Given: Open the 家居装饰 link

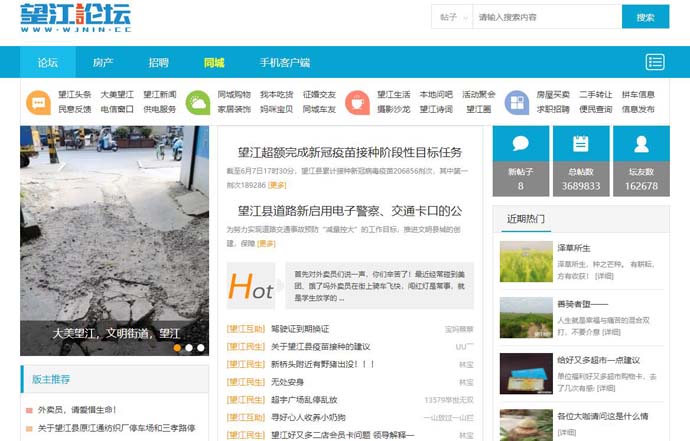Looking at the screenshot, I should pos(234,109).
